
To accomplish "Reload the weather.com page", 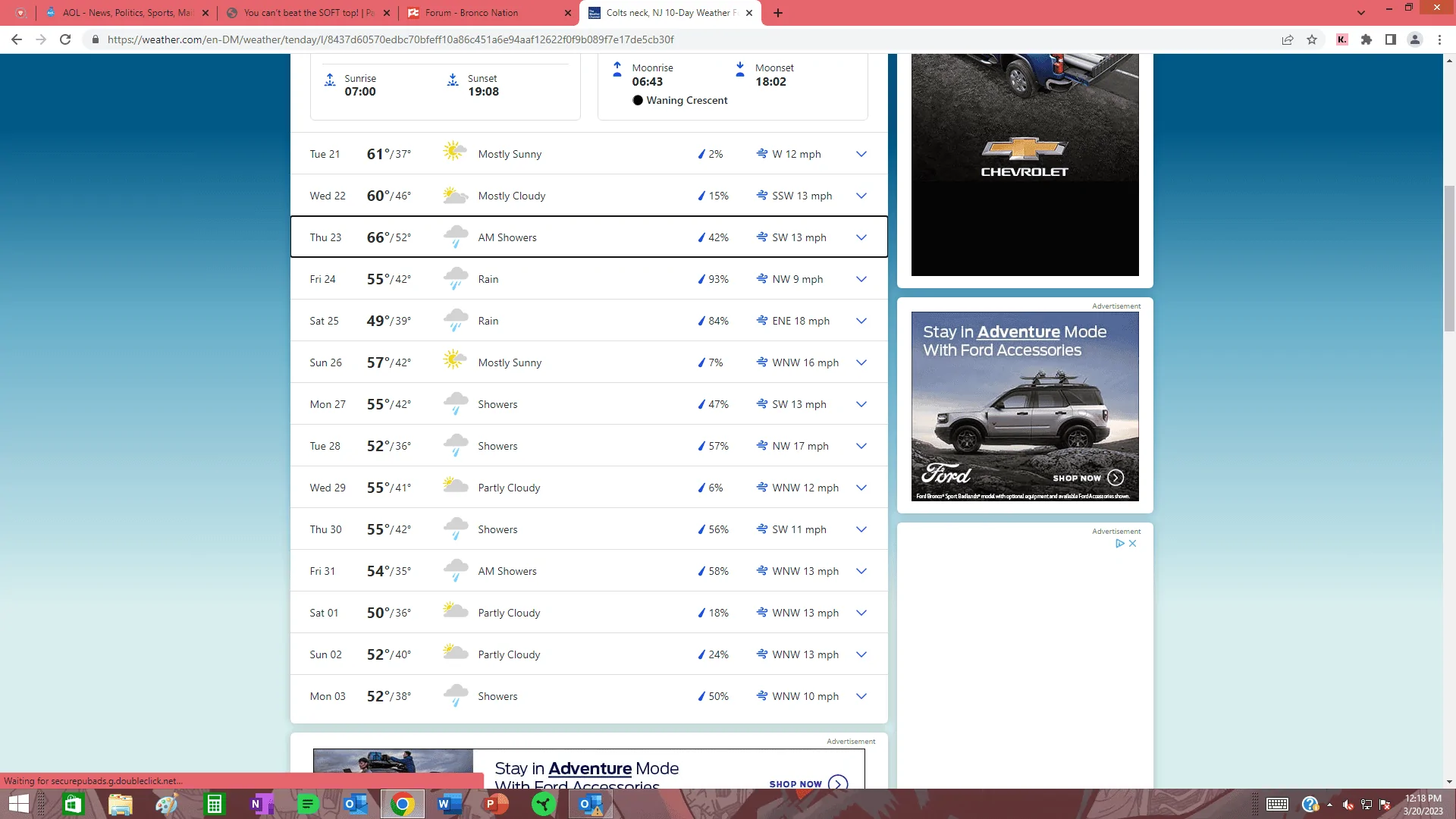I will coord(65,39).
